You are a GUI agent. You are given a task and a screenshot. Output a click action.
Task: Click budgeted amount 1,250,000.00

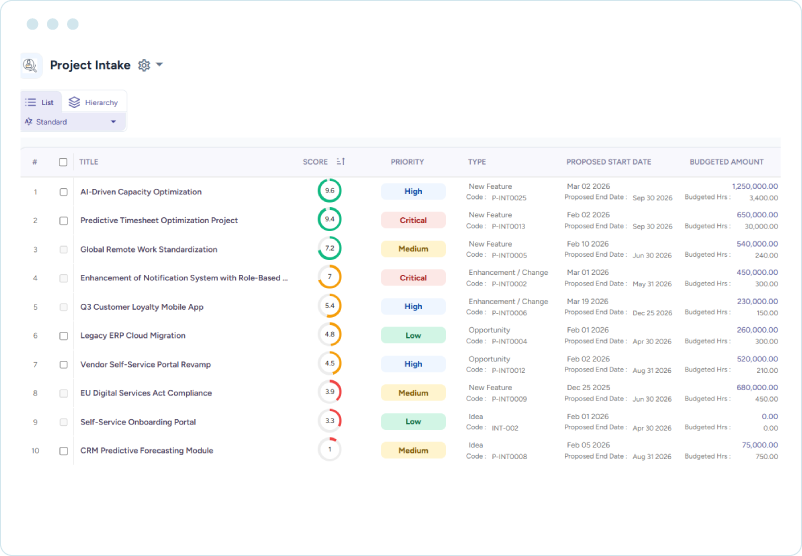point(755,187)
